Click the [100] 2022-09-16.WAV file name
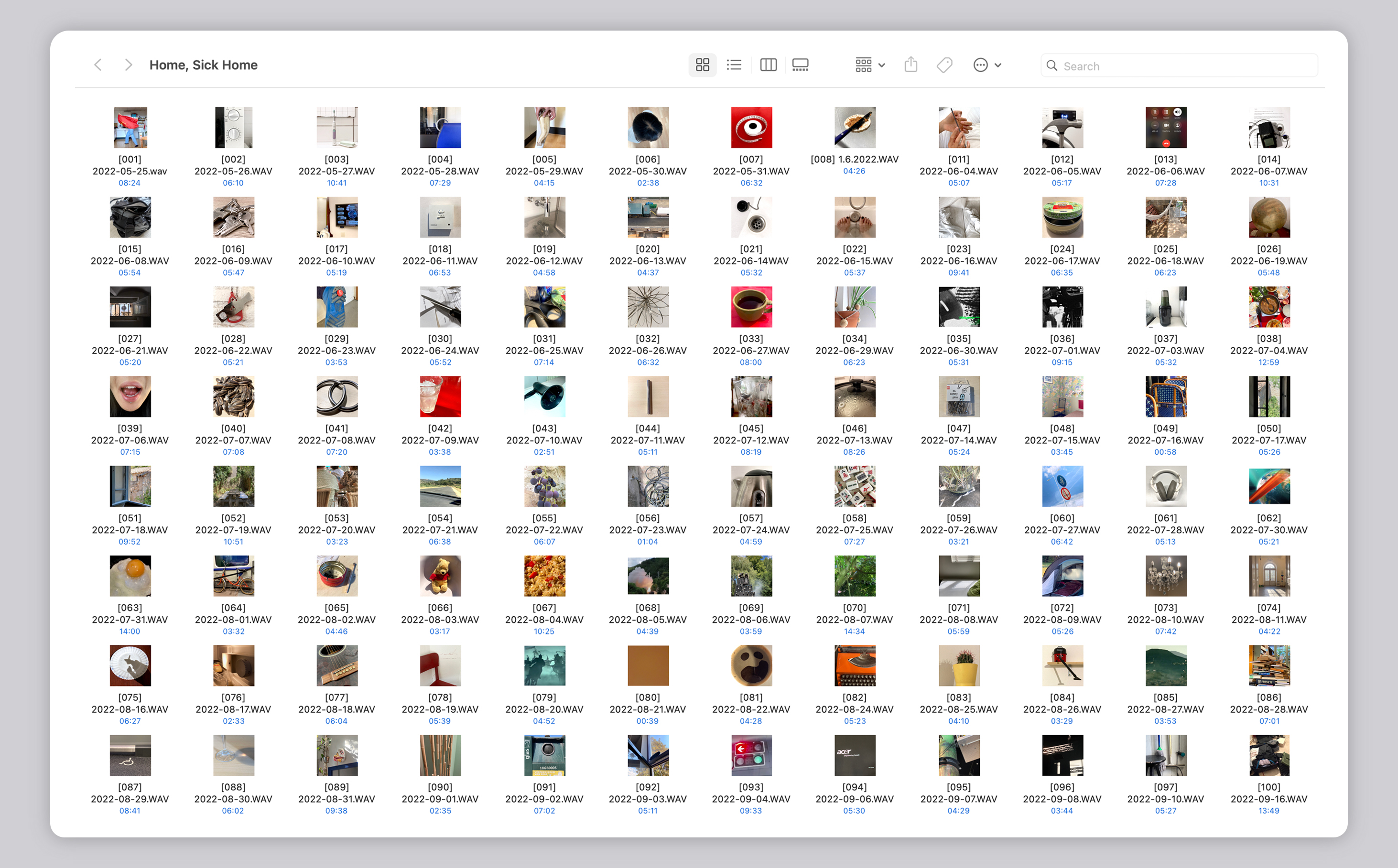Image resolution: width=1398 pixels, height=868 pixels. click(x=1269, y=793)
